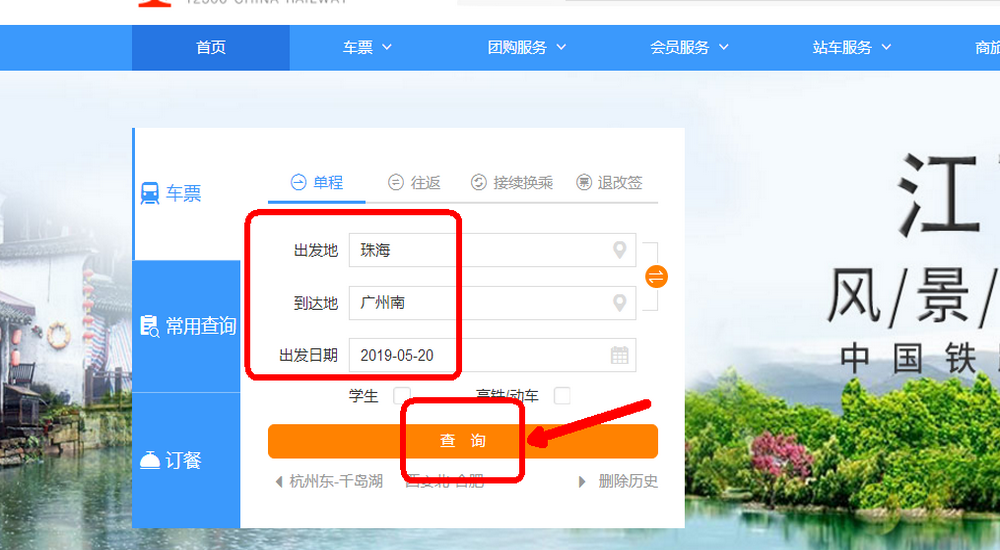Click the orange 查询 button

[463, 441]
